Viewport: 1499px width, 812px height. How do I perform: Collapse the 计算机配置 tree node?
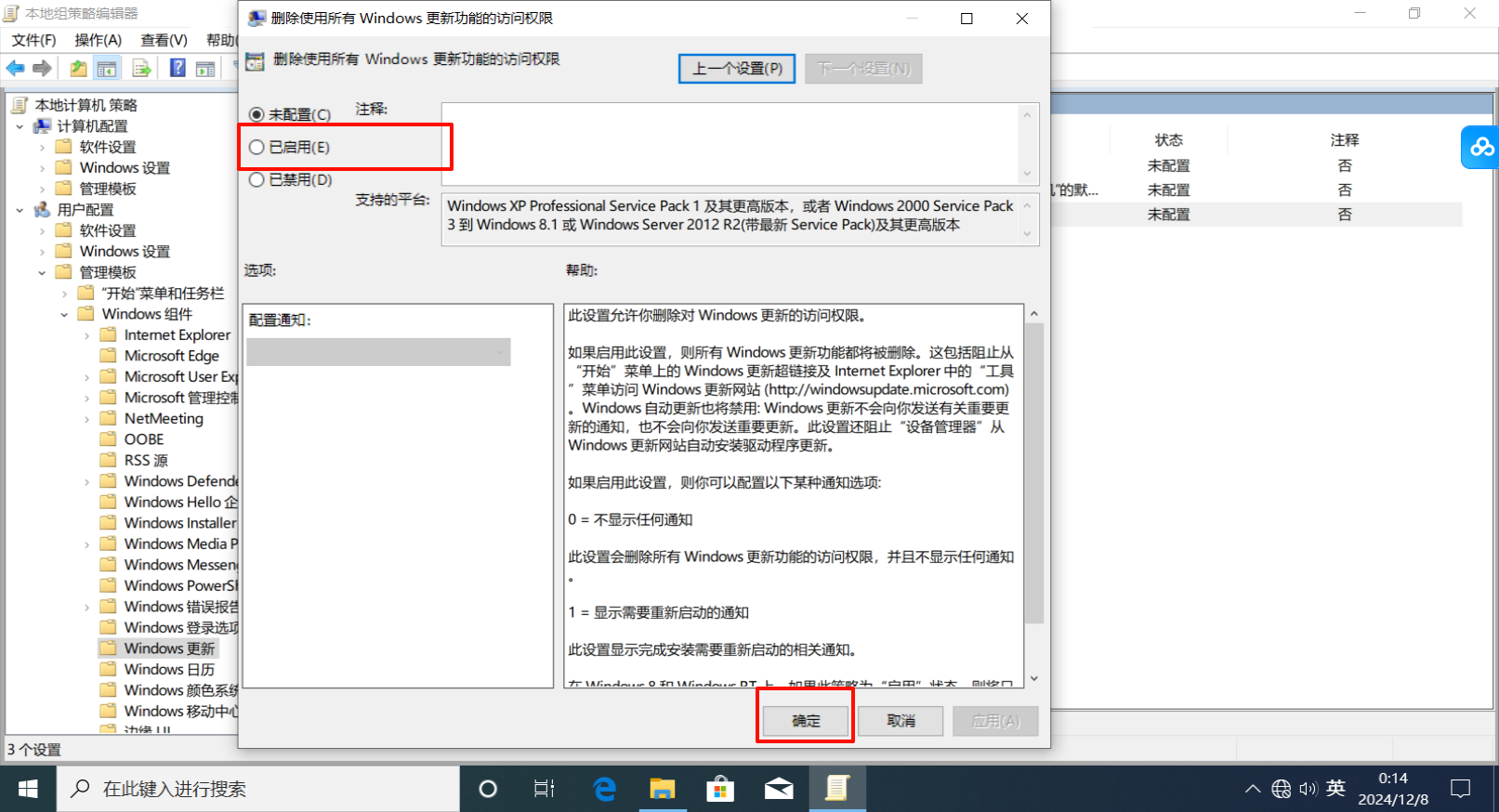[20, 126]
